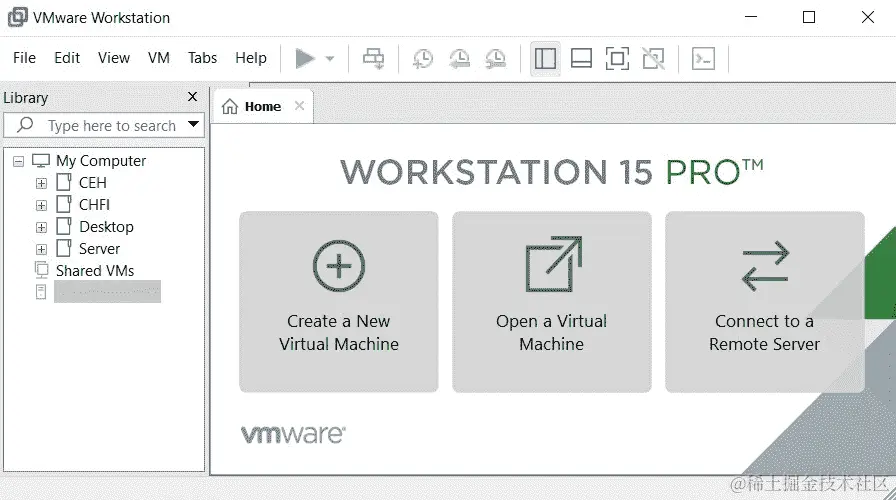
Task: Toggle the thumbnail bar view icon
Action: pyautogui.click(x=581, y=58)
